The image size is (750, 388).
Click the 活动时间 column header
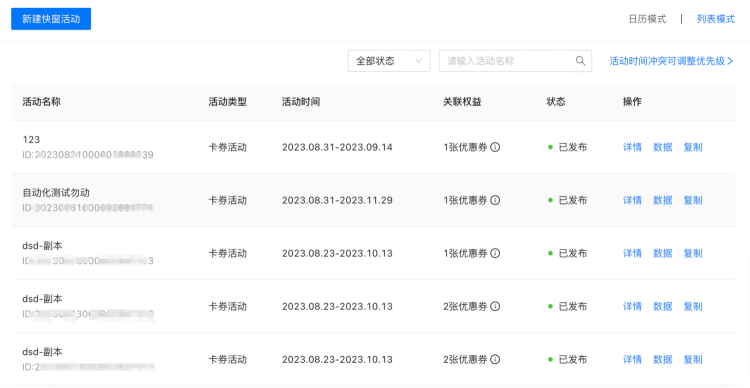point(301,102)
